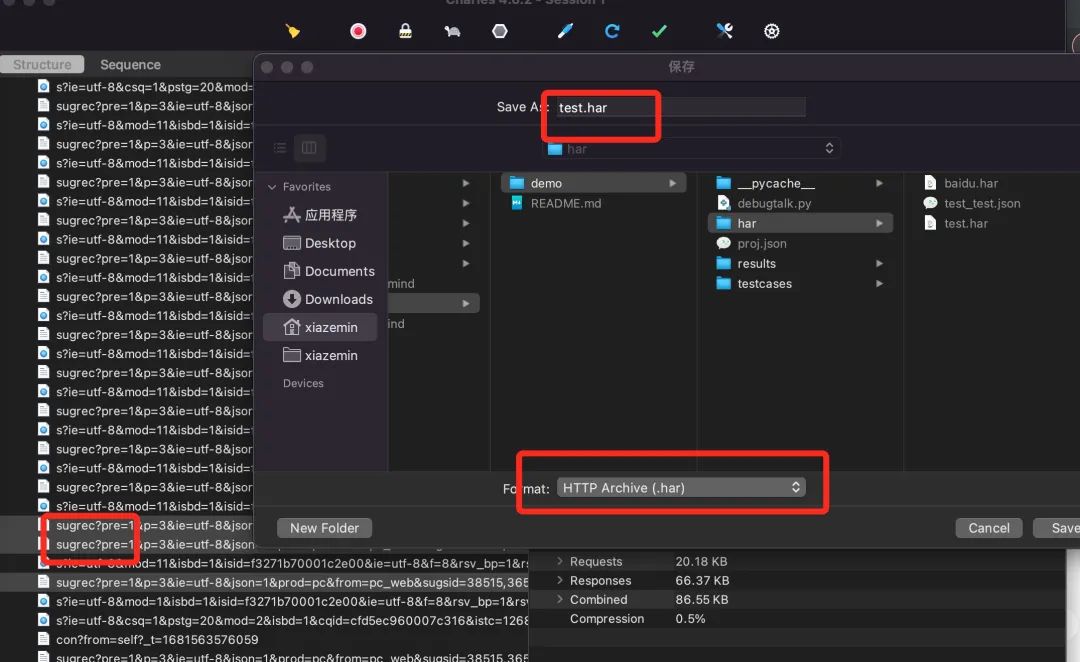Viewport: 1080px width, 662px height.
Task: Open the Format HTTP Archive dropdown
Action: coord(681,488)
